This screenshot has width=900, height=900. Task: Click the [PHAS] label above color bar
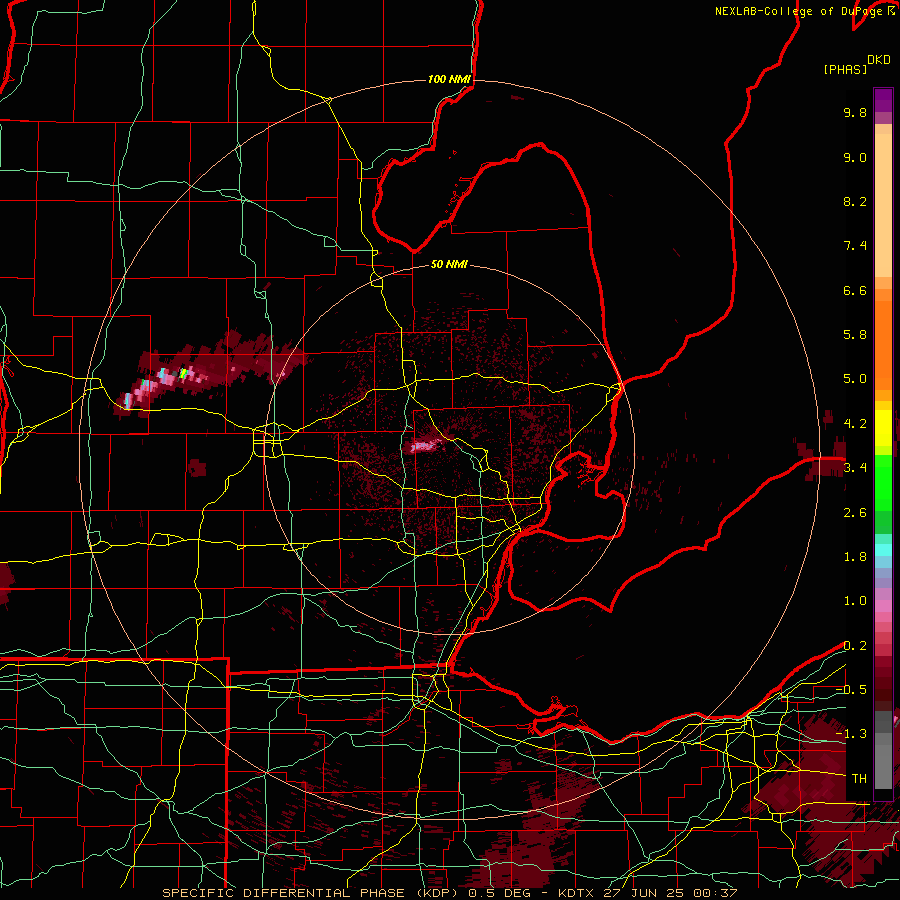(x=845, y=69)
